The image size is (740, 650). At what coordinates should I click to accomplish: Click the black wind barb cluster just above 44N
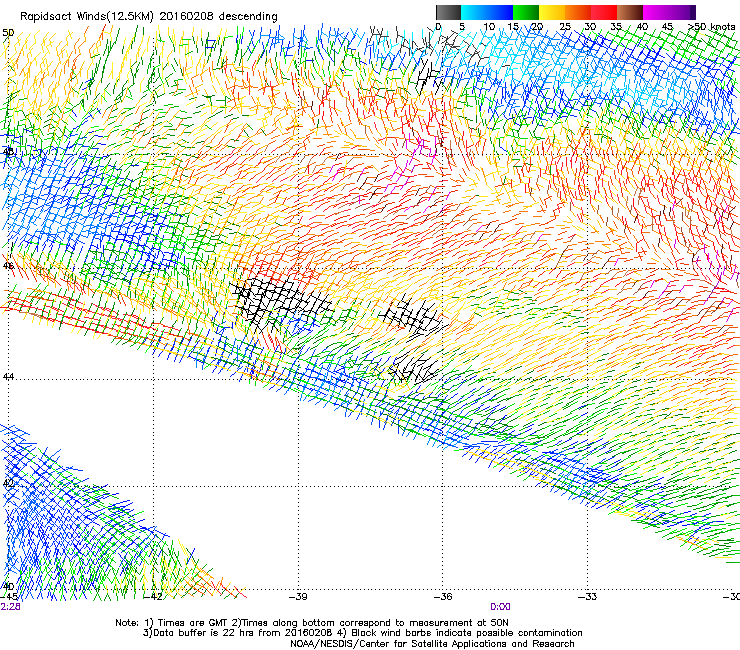pyautogui.click(x=414, y=368)
